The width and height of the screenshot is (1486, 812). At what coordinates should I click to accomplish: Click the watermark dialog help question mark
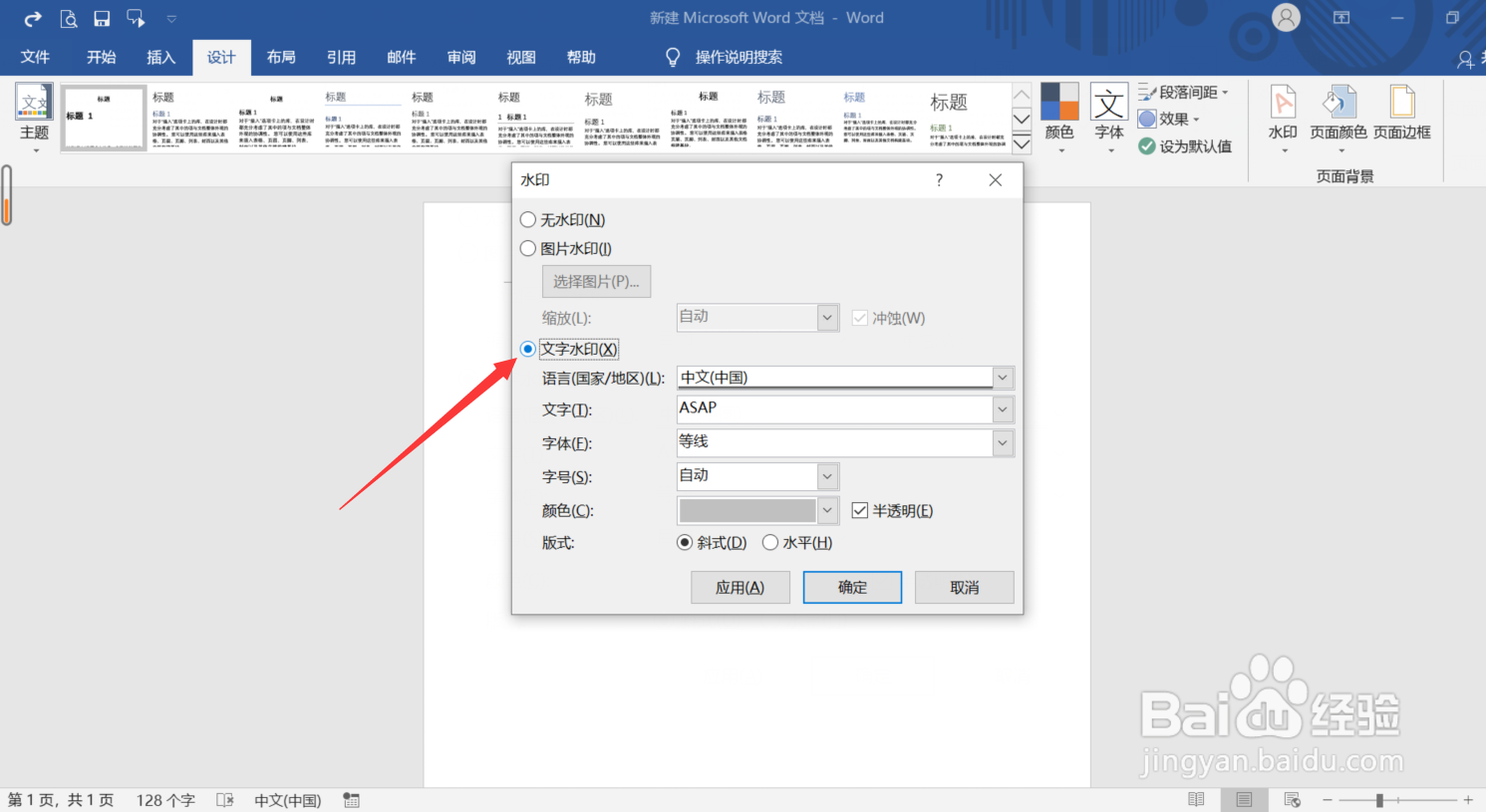click(x=939, y=180)
